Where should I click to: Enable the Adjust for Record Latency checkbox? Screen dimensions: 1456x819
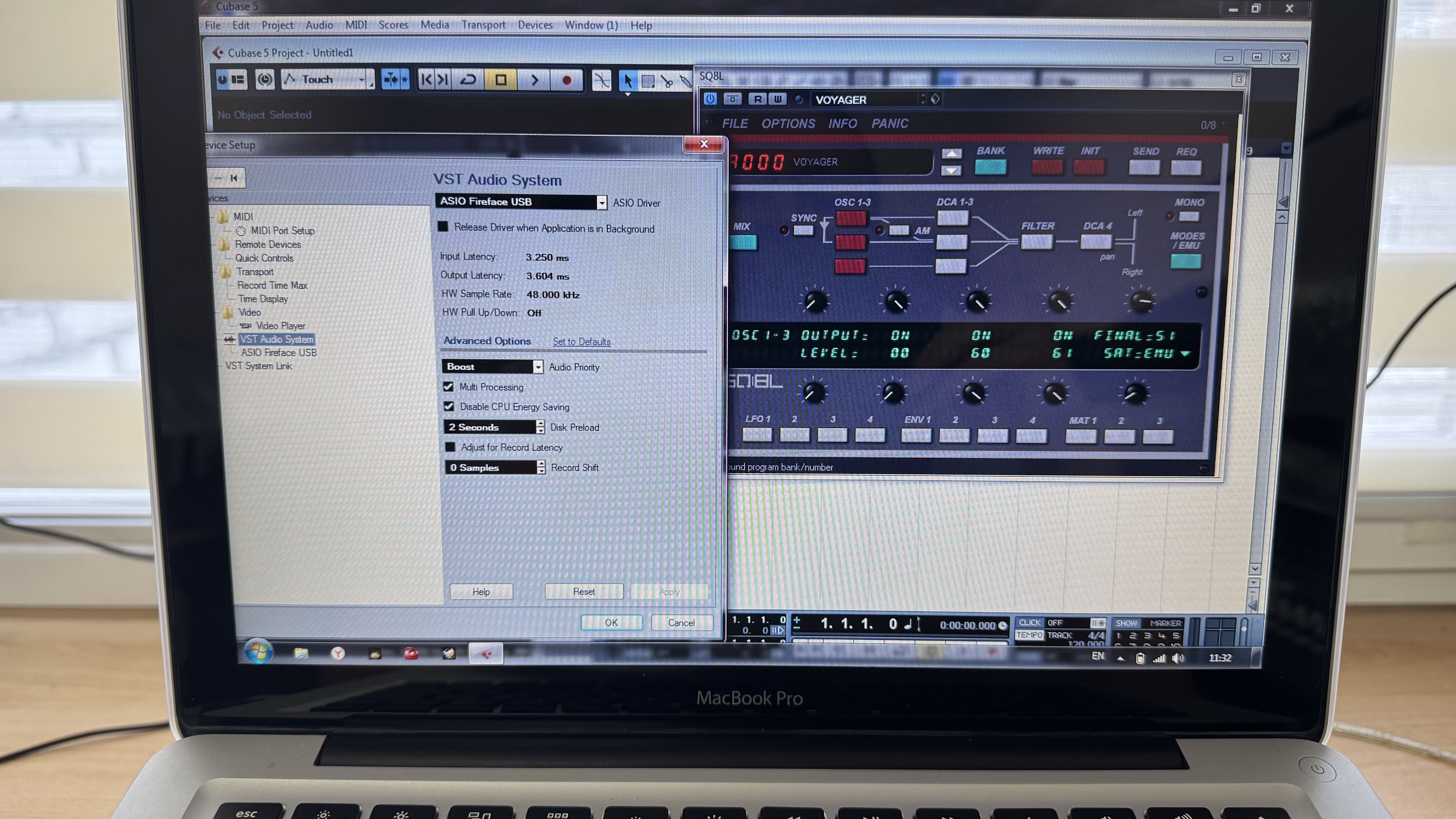click(450, 447)
